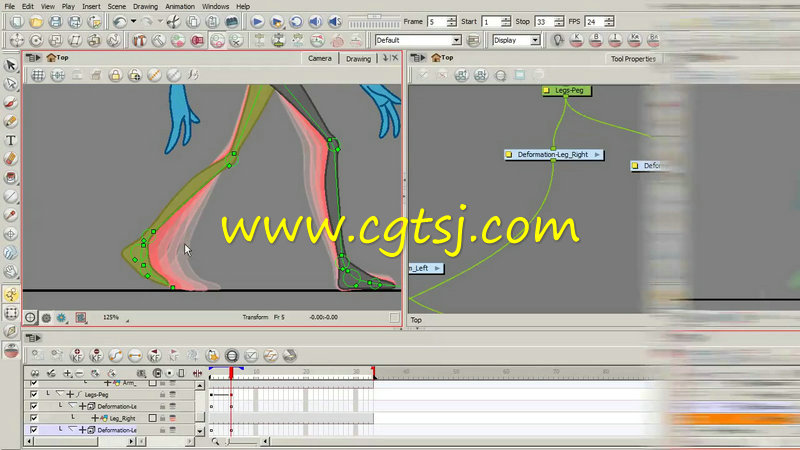Image resolution: width=800 pixels, height=450 pixels.
Task: Click Add Layers plus button in Timeline
Action: [x=67, y=373]
